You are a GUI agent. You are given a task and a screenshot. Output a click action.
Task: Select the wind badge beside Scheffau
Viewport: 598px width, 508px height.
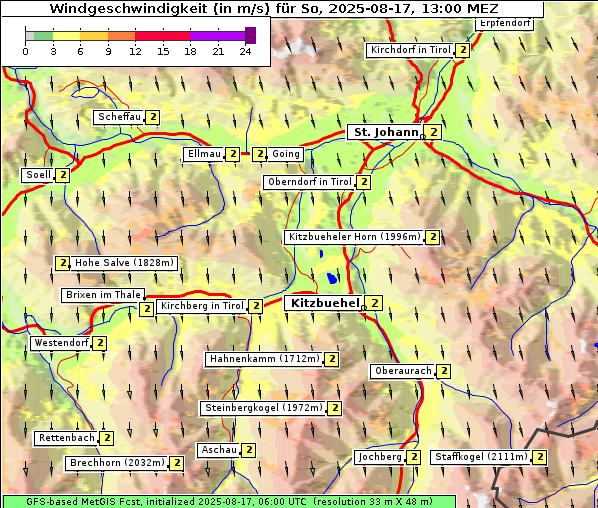pyautogui.click(x=153, y=117)
